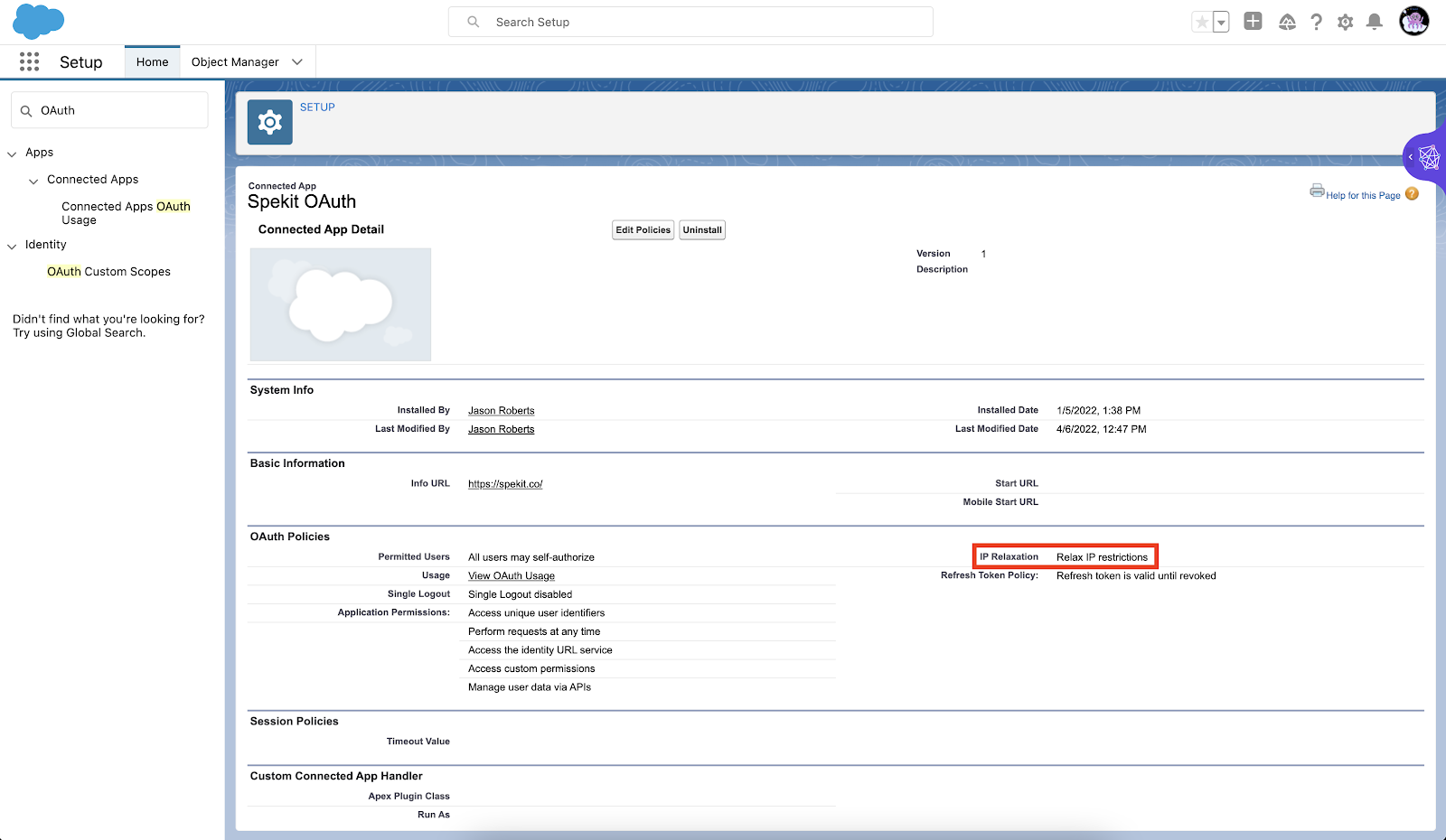The height and width of the screenshot is (840, 1446).
Task: Click the Relax IP restrictions value
Action: pos(1102,557)
